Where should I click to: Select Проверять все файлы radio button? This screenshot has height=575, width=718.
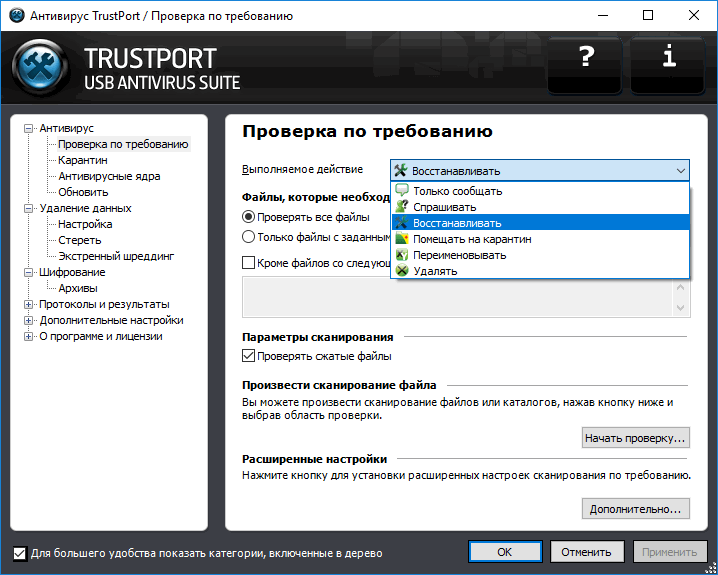[x=248, y=217]
